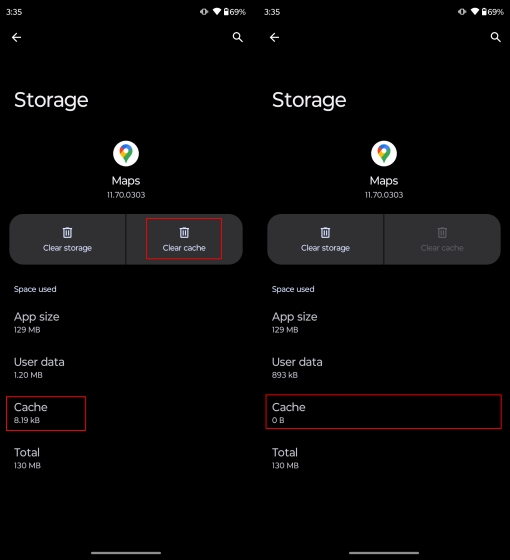Tap App size row on left screen

pyautogui.click(x=126, y=322)
